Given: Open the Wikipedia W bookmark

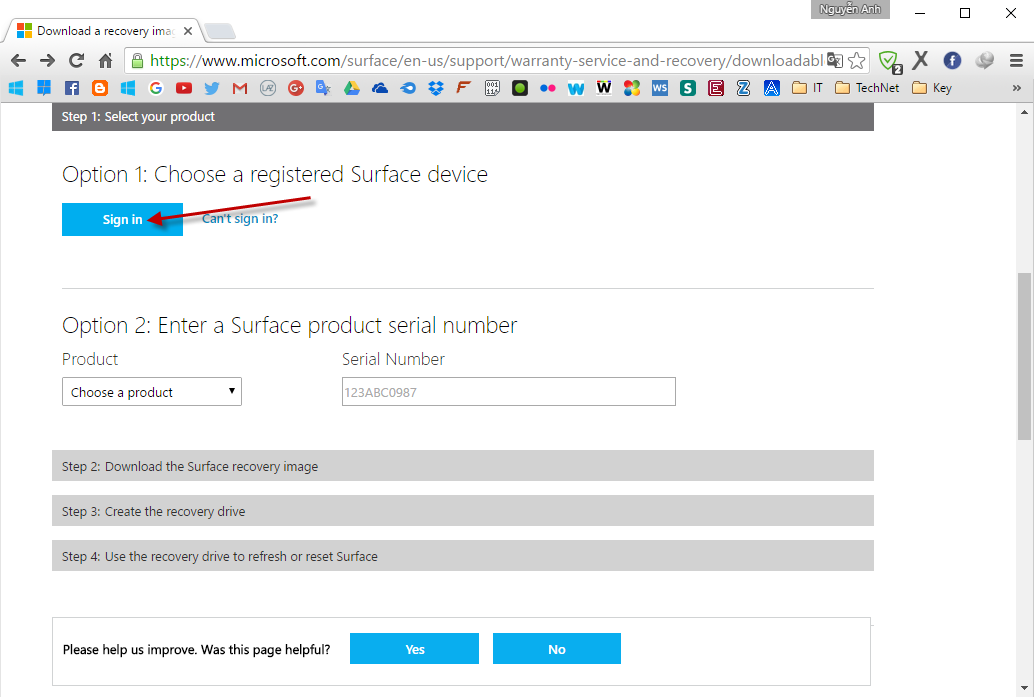Looking at the screenshot, I should pos(603,88).
